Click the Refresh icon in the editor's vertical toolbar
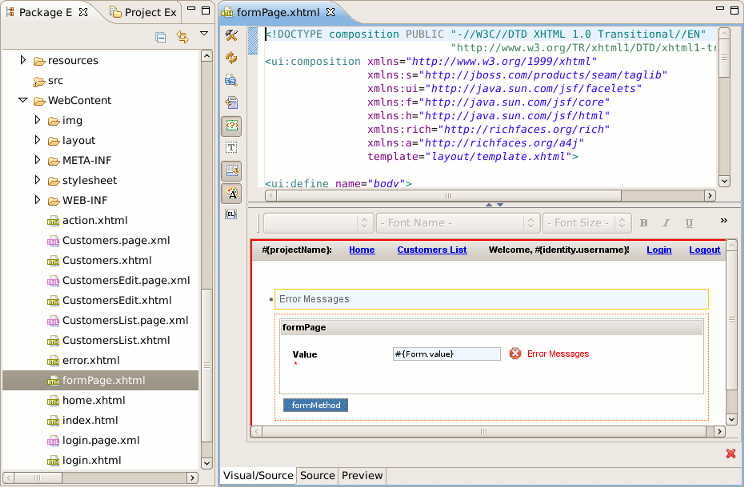 (231, 58)
